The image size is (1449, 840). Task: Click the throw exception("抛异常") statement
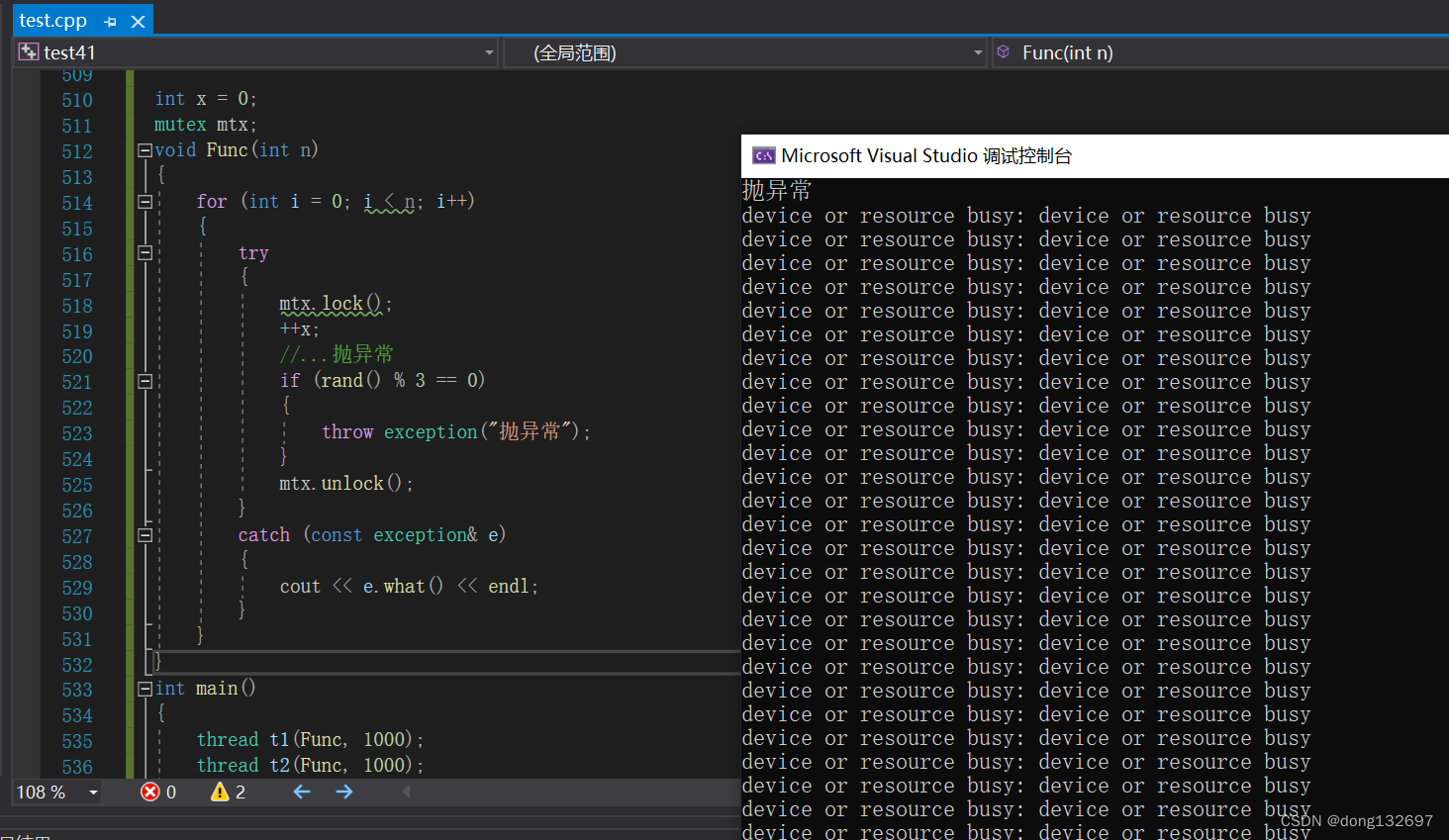click(456, 431)
